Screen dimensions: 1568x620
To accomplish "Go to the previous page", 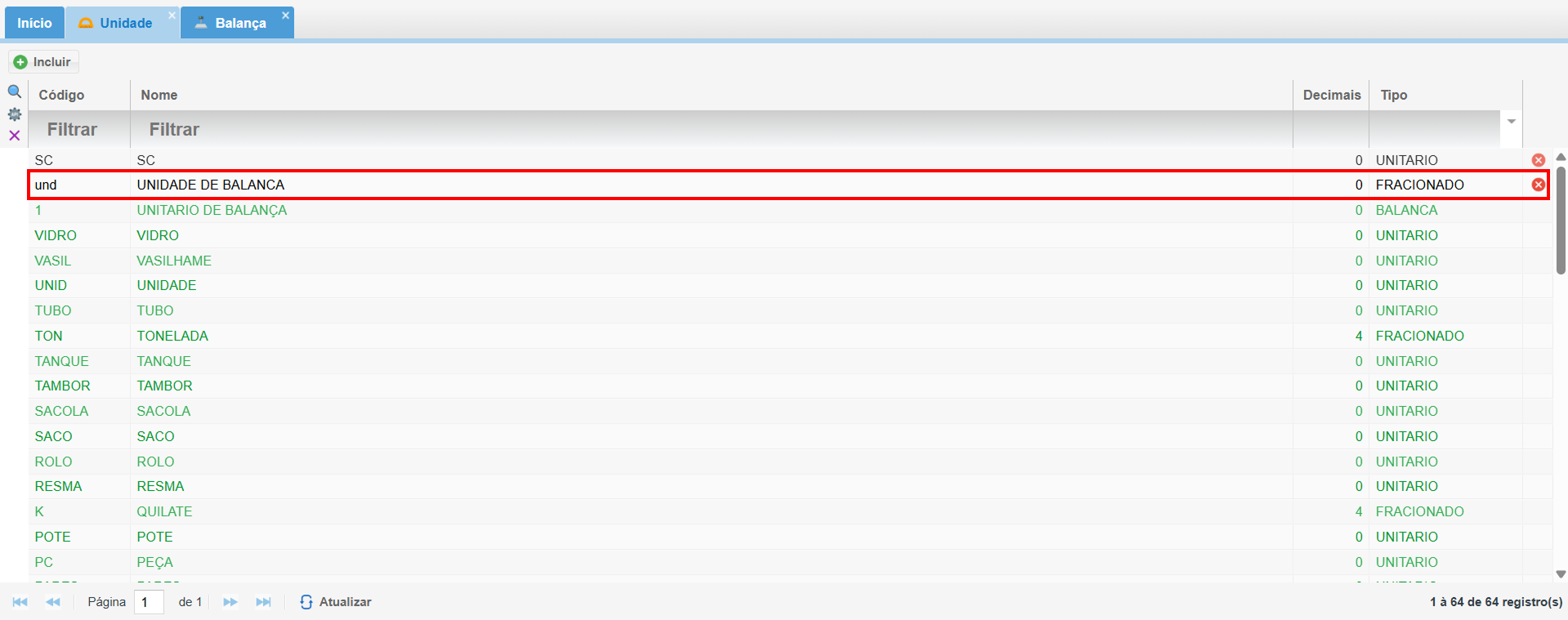I will pos(53,602).
